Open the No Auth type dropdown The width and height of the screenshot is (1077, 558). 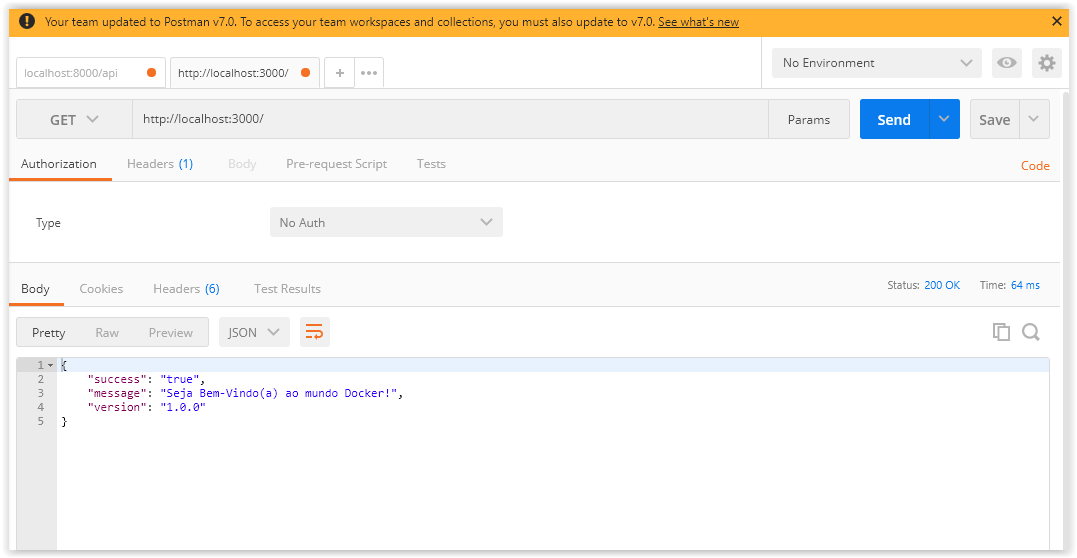coord(386,223)
